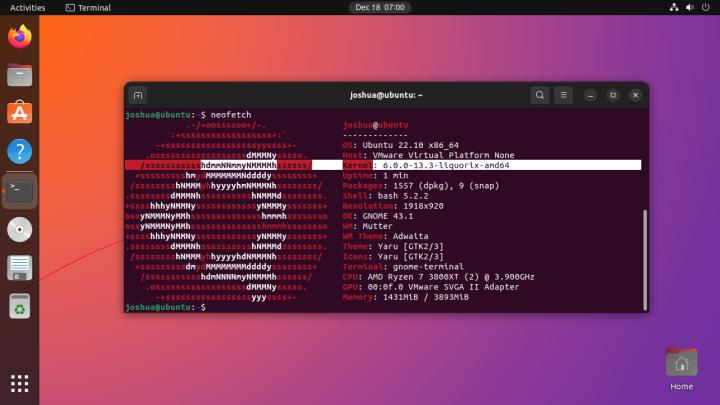
Task: Open the Activities overview
Action: (x=27, y=7)
